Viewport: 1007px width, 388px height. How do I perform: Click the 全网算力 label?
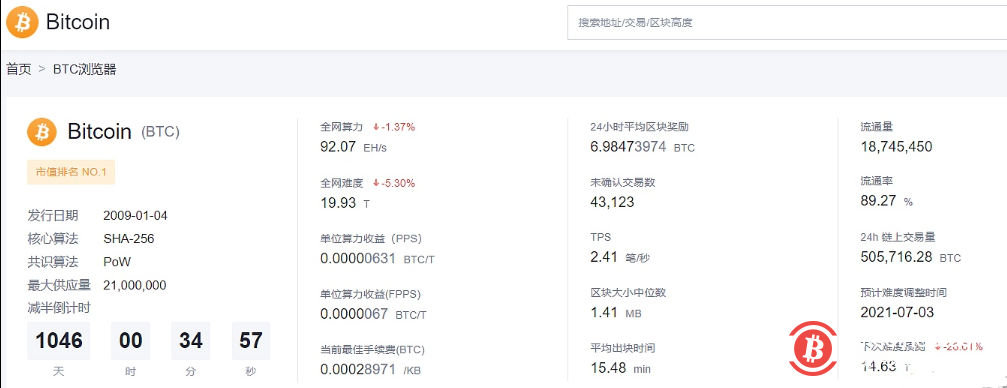[x=342, y=127]
